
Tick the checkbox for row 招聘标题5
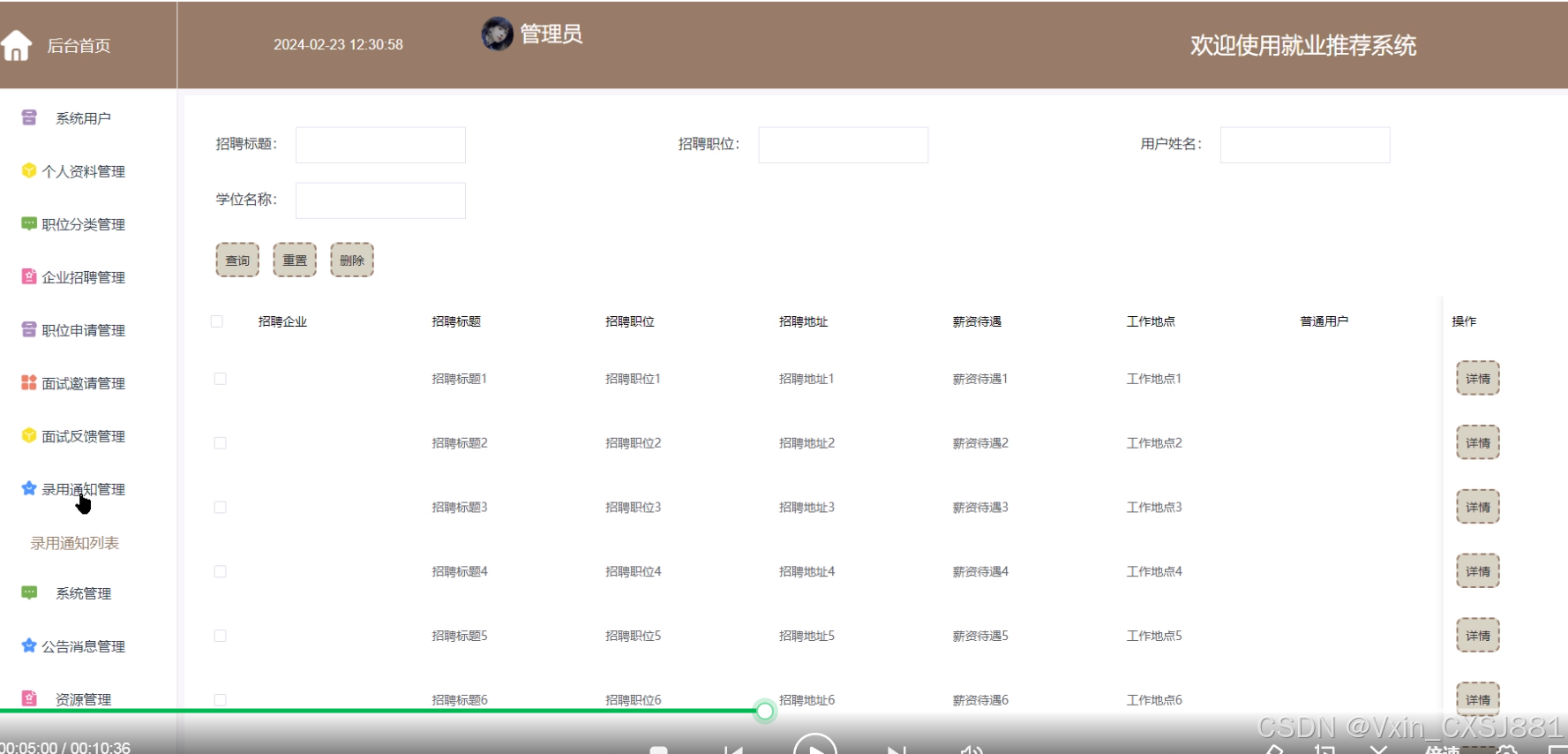(221, 636)
